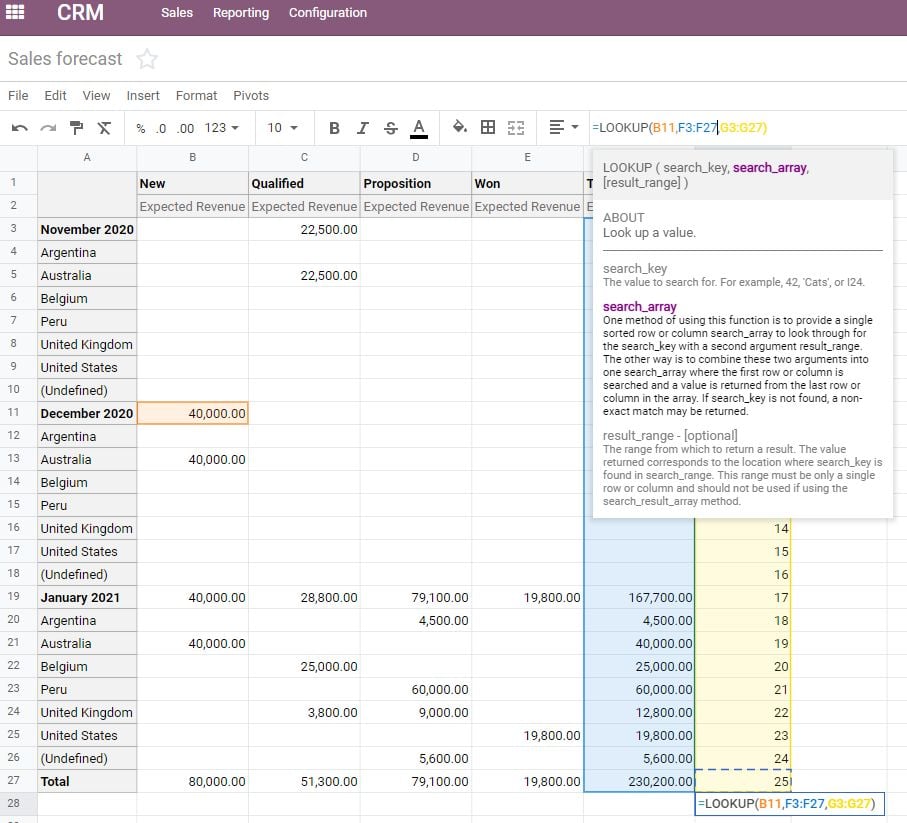Toggle italic formatting
The width and height of the screenshot is (907, 823).
point(362,128)
